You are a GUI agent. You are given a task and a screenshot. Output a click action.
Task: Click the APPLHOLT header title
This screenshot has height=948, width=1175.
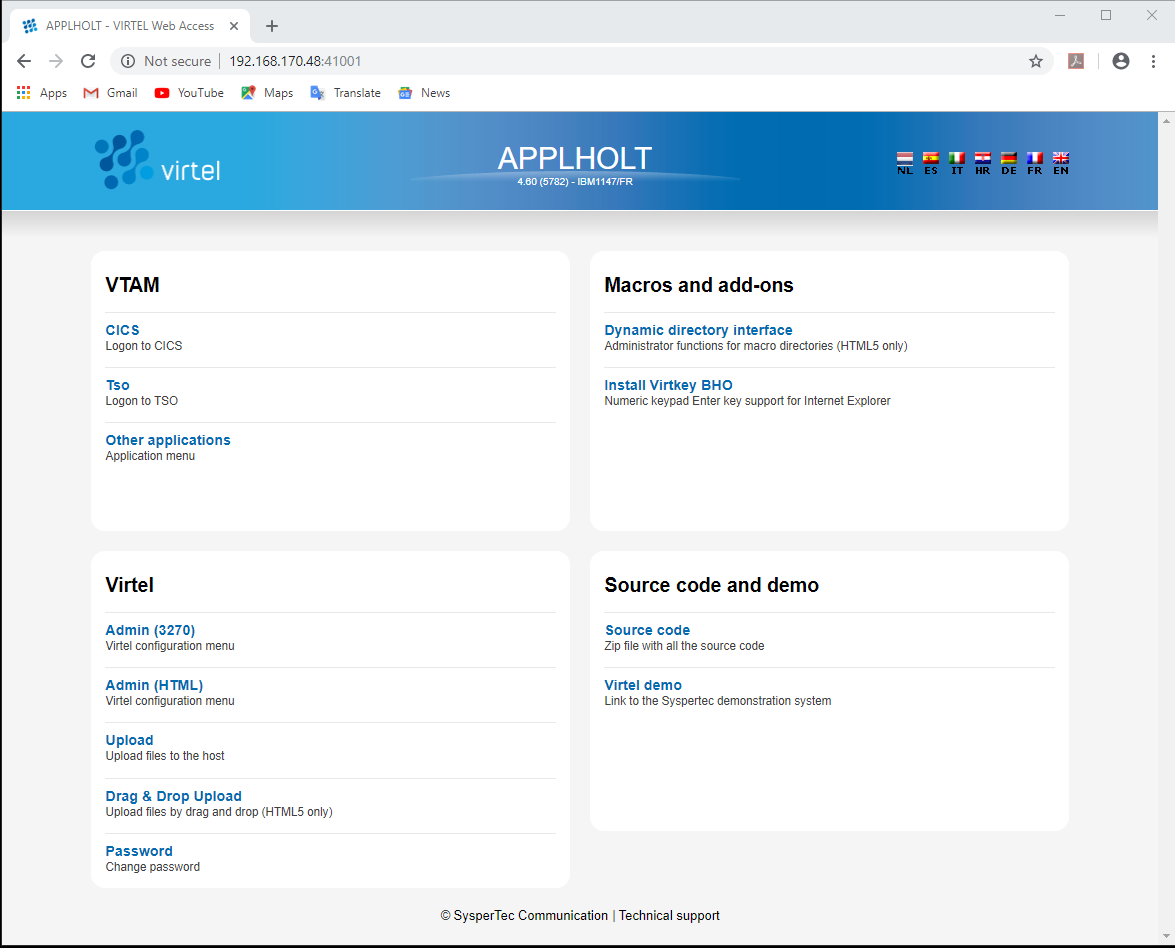[575, 158]
